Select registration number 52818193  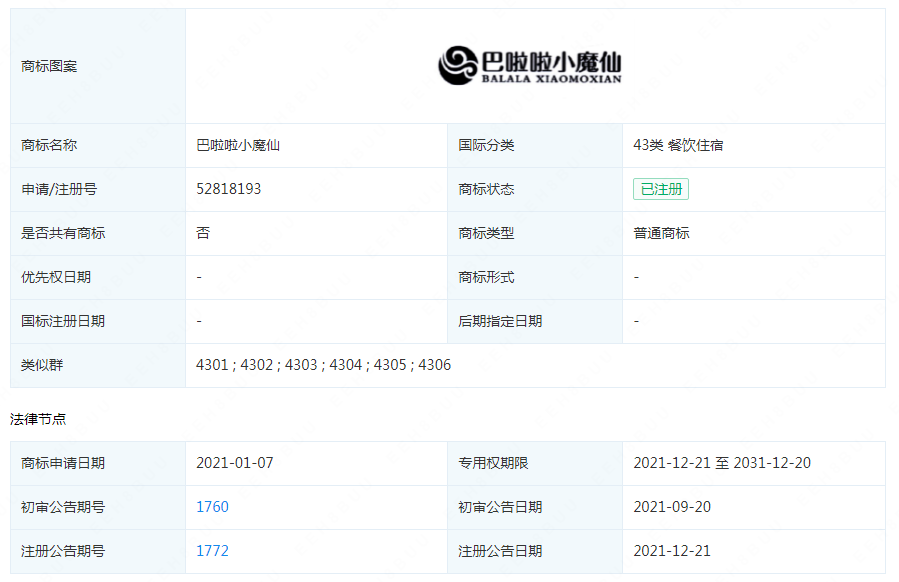click(x=229, y=189)
